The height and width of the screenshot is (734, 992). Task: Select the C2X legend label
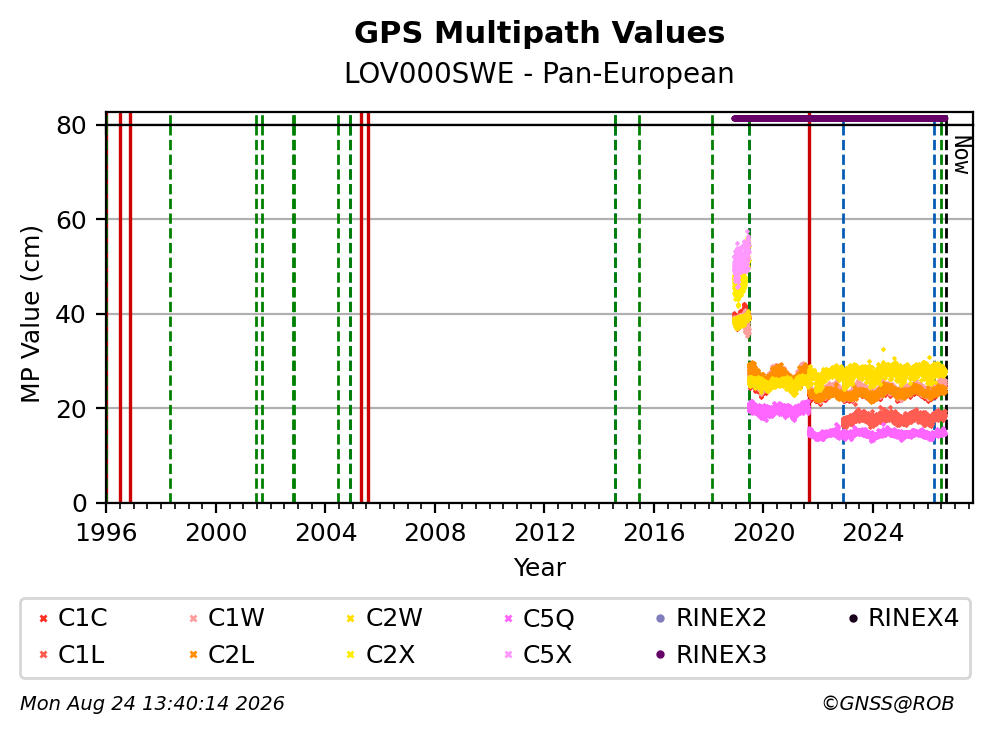390,655
